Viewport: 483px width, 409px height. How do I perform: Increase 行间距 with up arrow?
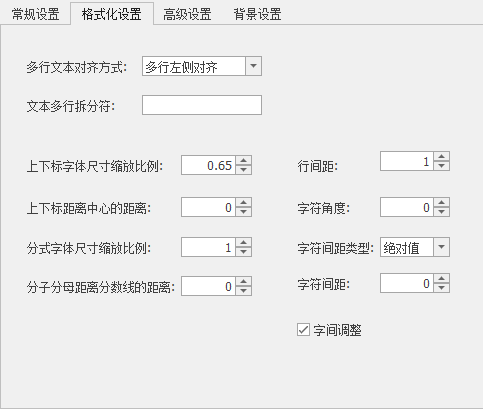point(442,157)
